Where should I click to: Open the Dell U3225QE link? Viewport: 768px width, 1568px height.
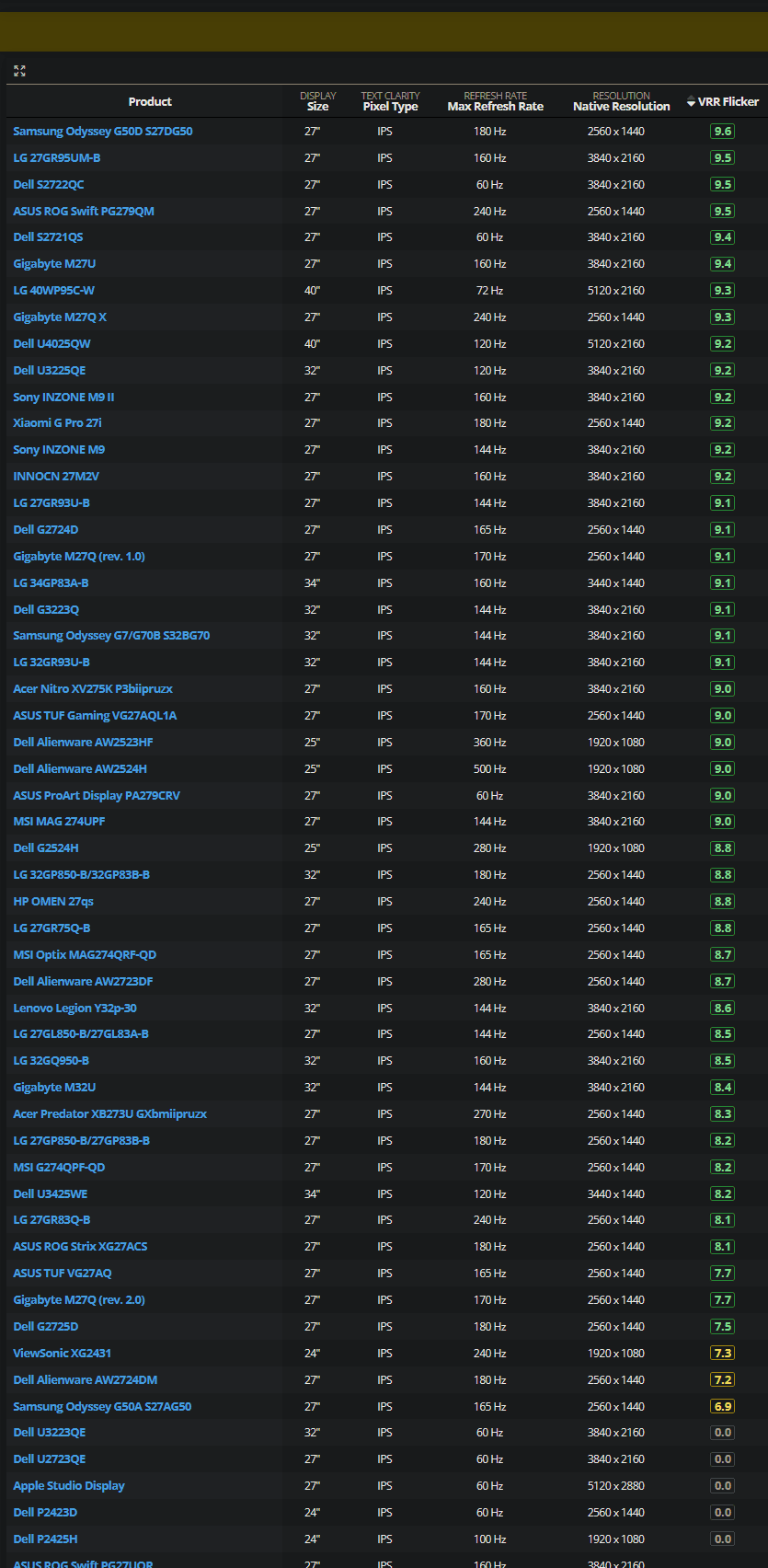point(50,371)
